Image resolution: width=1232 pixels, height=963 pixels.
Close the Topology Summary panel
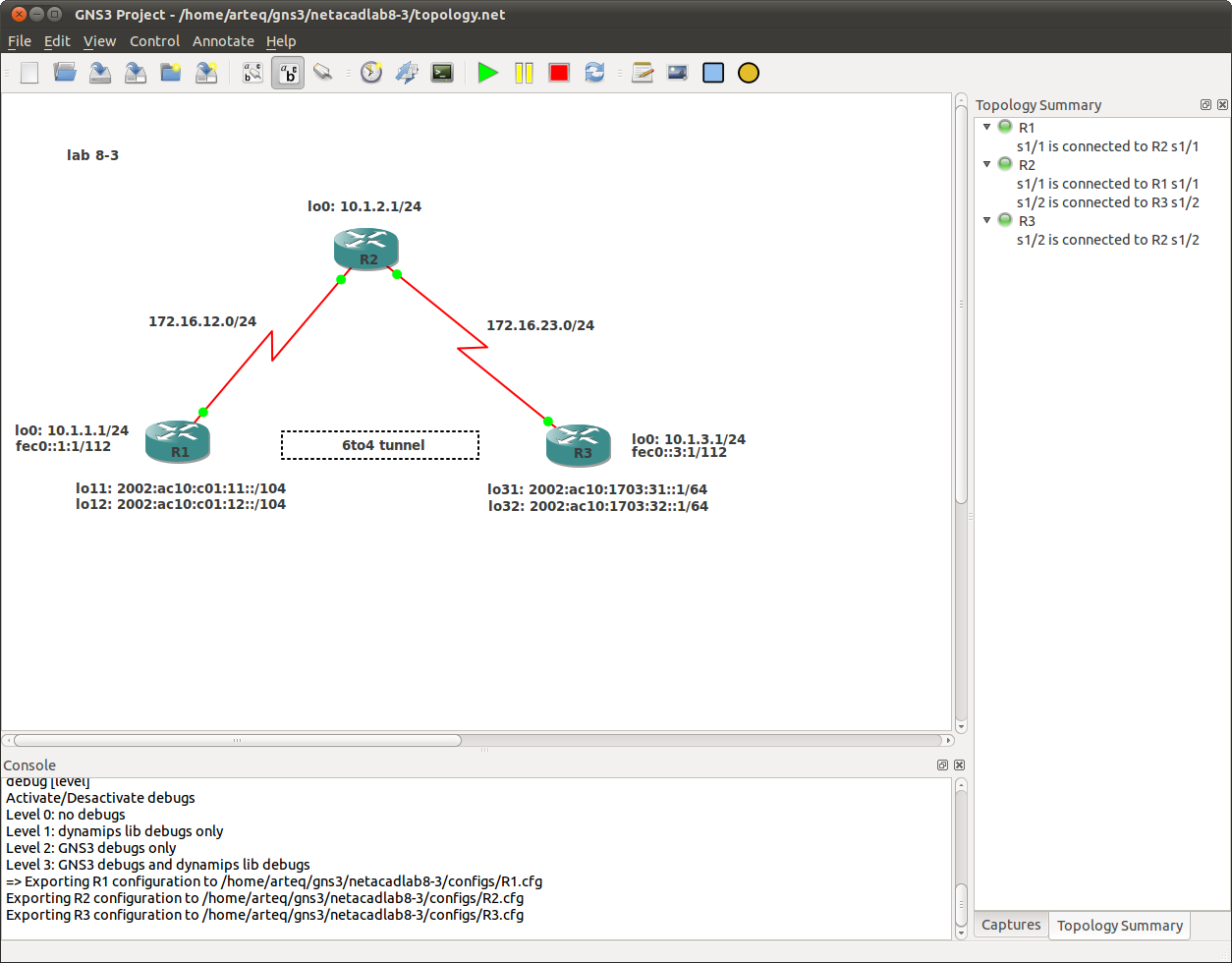pos(1222,104)
